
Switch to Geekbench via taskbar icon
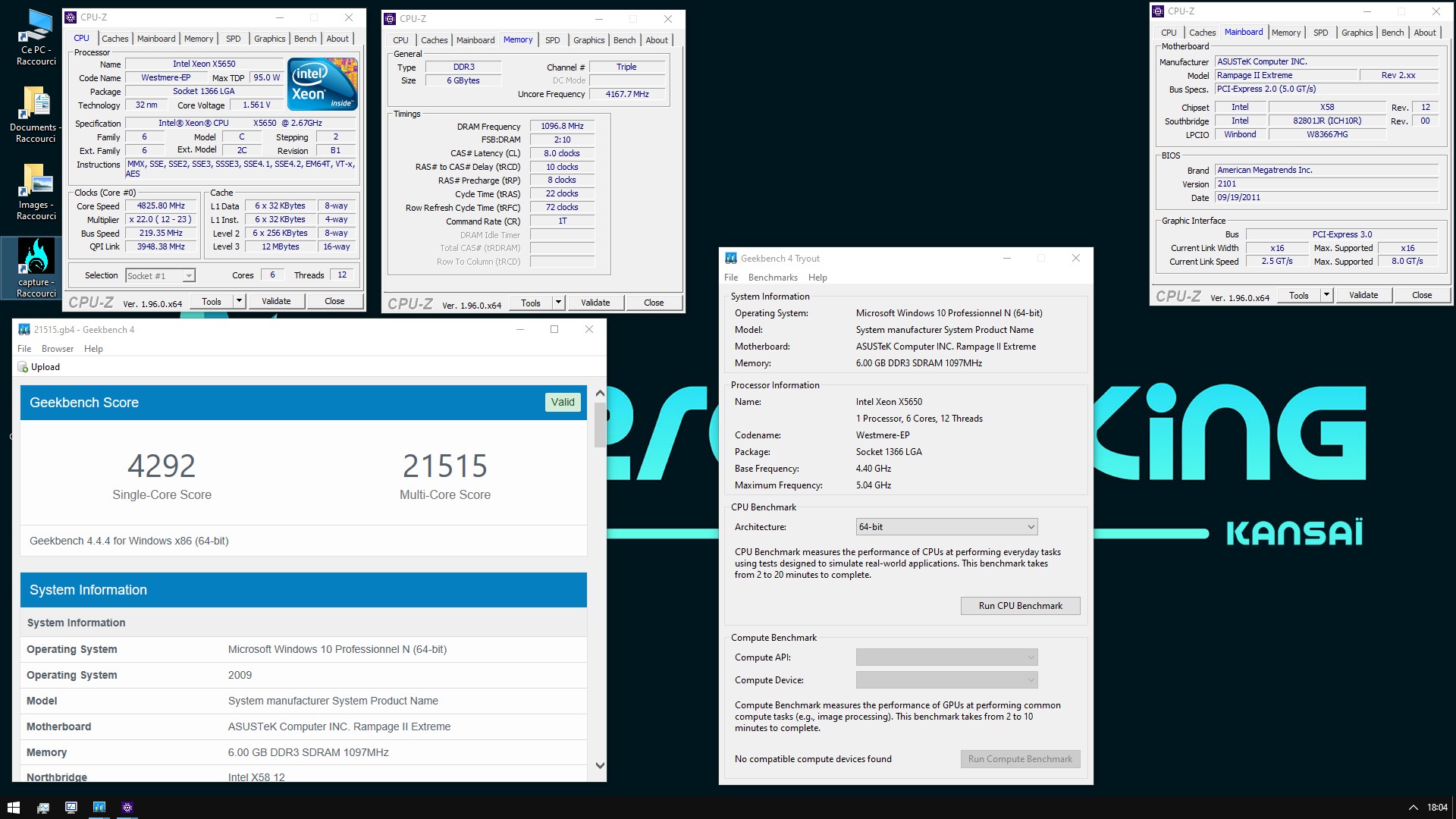(99, 808)
